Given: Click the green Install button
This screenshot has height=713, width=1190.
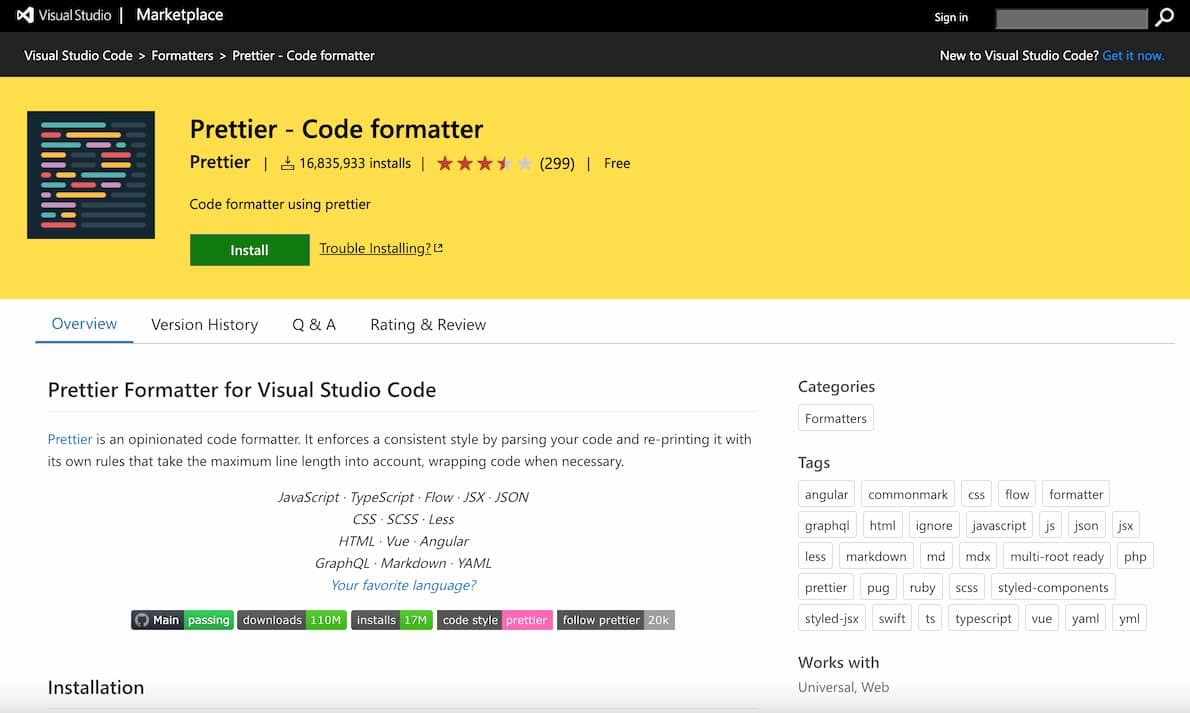Looking at the screenshot, I should 250,250.
